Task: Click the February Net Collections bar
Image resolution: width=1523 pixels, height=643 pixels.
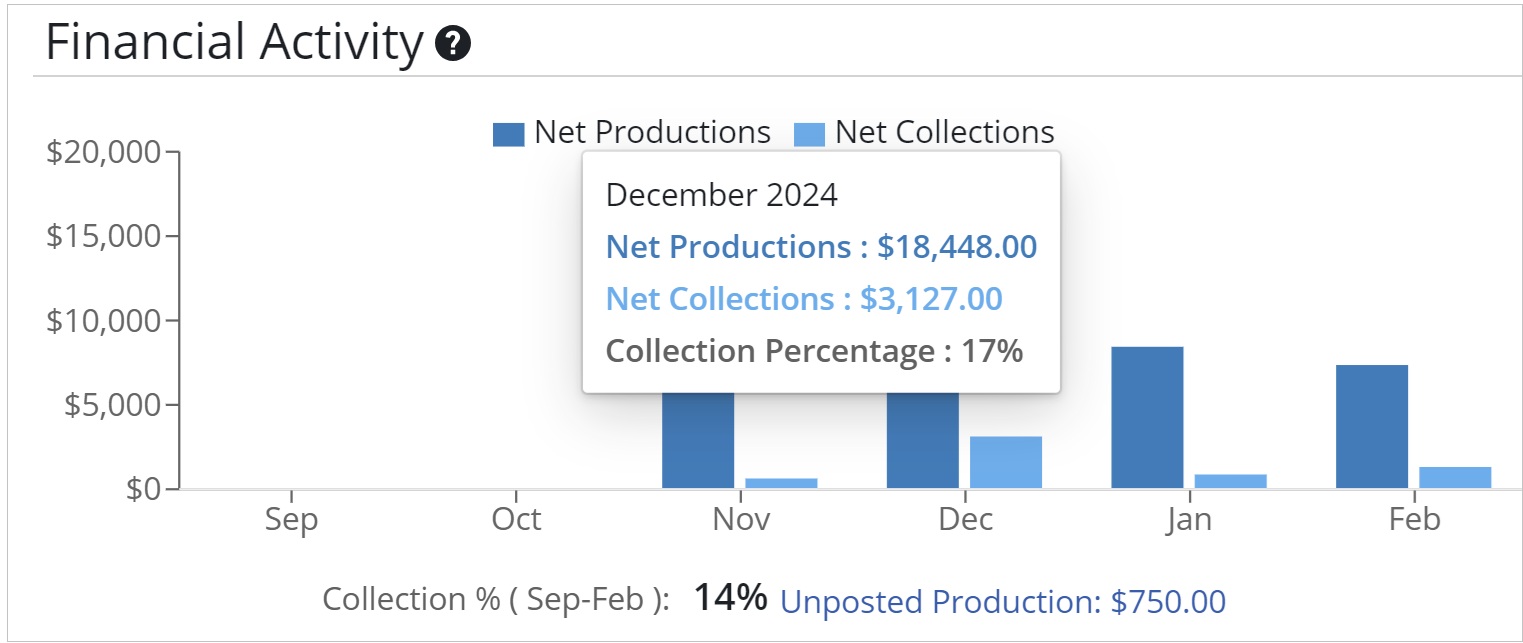Action: pos(1455,477)
